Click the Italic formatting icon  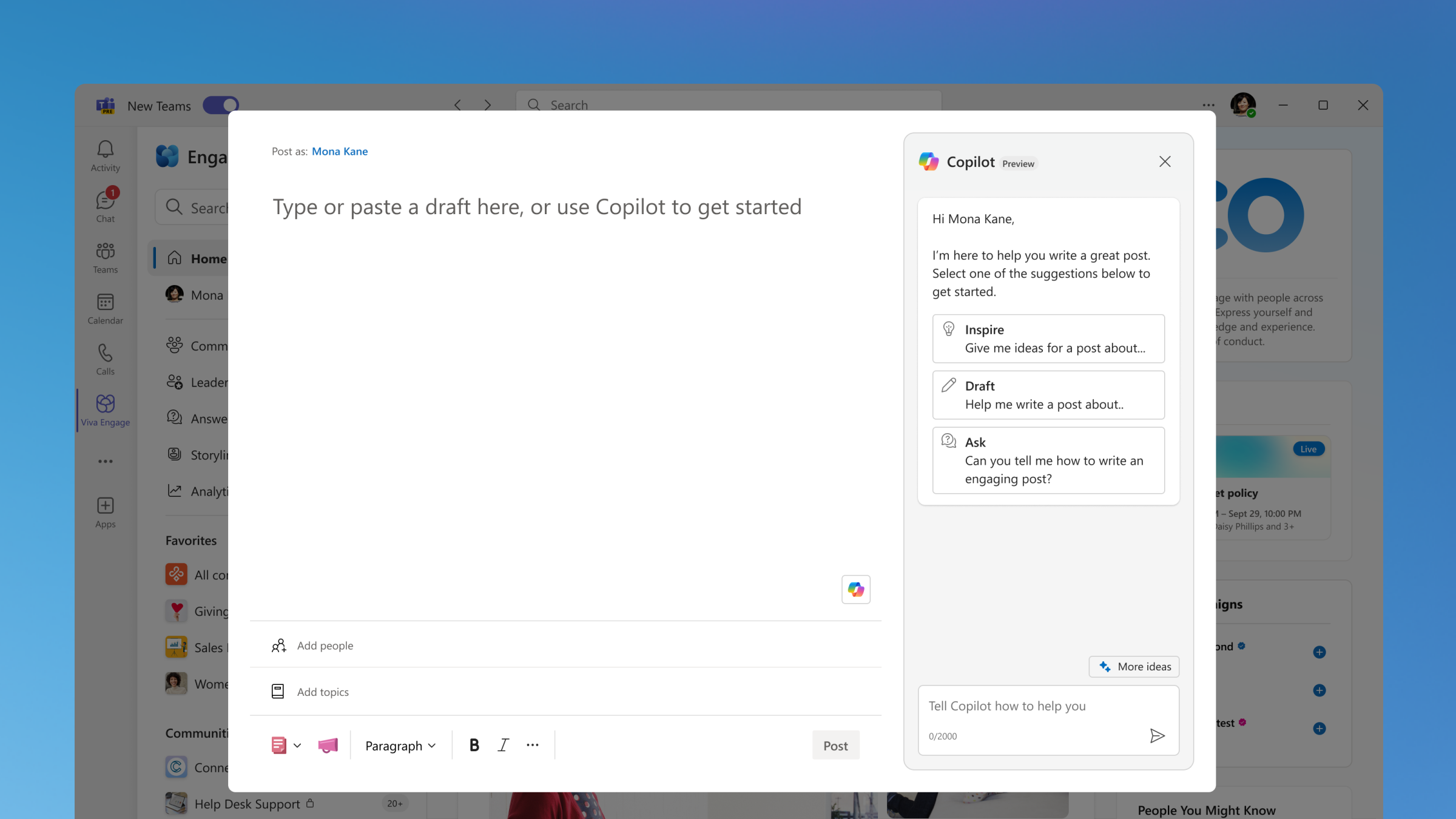tap(503, 745)
